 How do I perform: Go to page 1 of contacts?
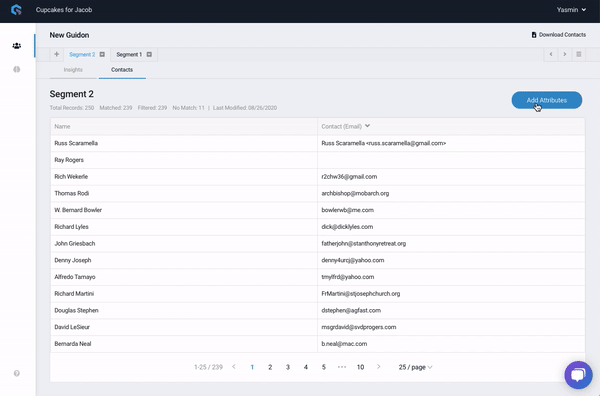pyautogui.click(x=252, y=367)
